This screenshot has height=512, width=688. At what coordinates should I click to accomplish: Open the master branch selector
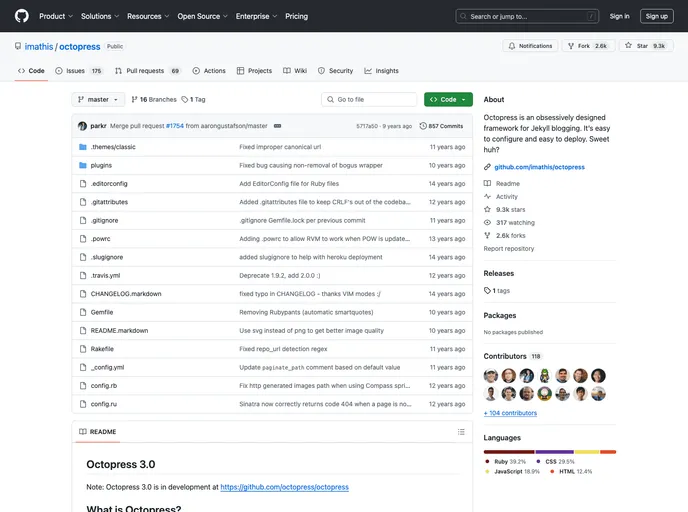point(98,100)
